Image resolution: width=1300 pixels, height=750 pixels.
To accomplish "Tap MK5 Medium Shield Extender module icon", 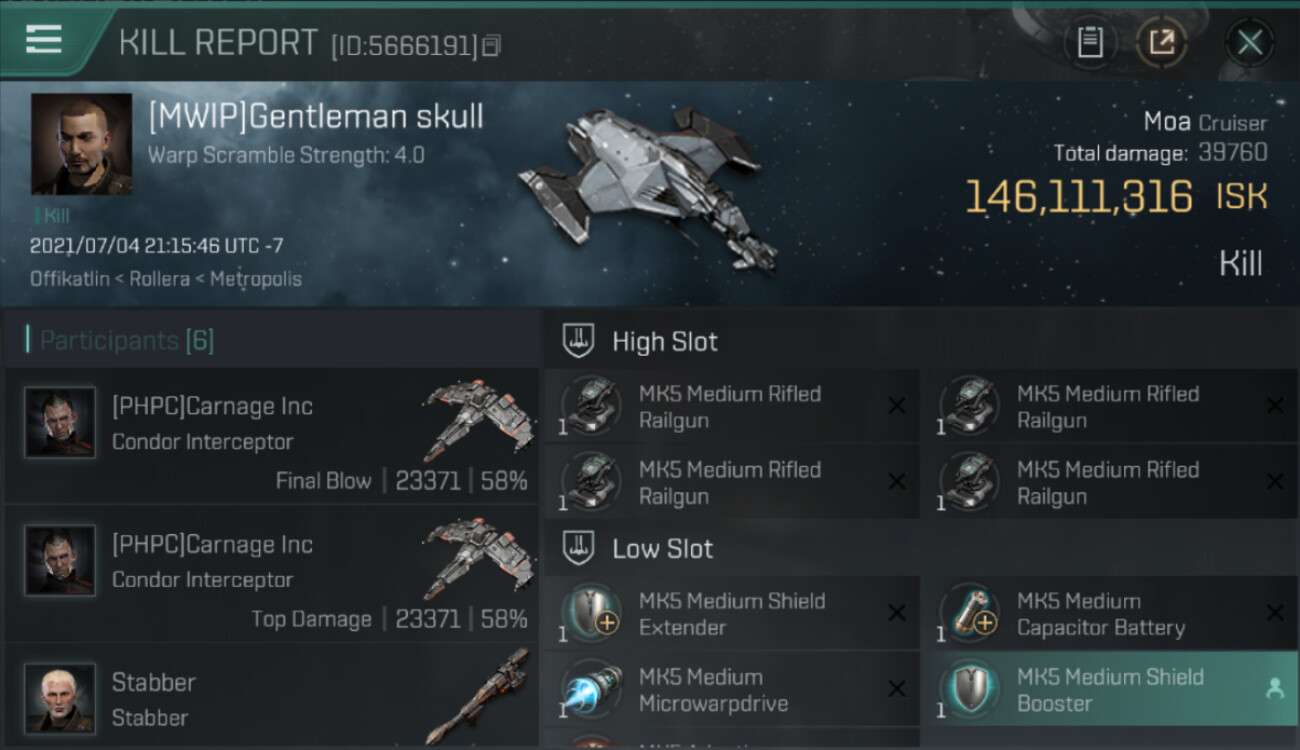I will pyautogui.click(x=590, y=614).
